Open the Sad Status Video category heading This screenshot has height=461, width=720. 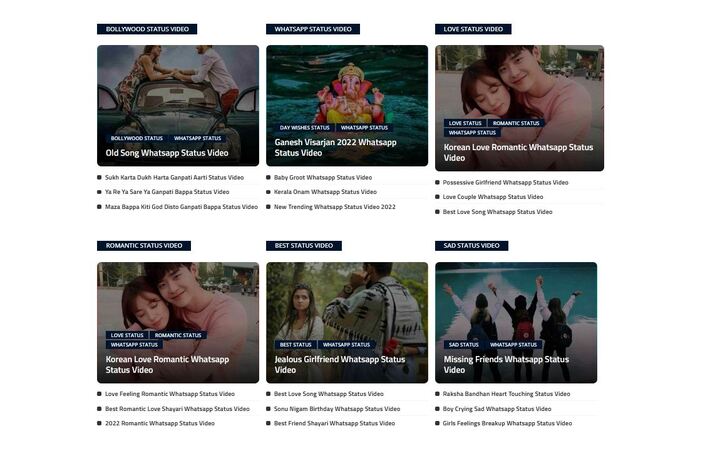(471, 246)
